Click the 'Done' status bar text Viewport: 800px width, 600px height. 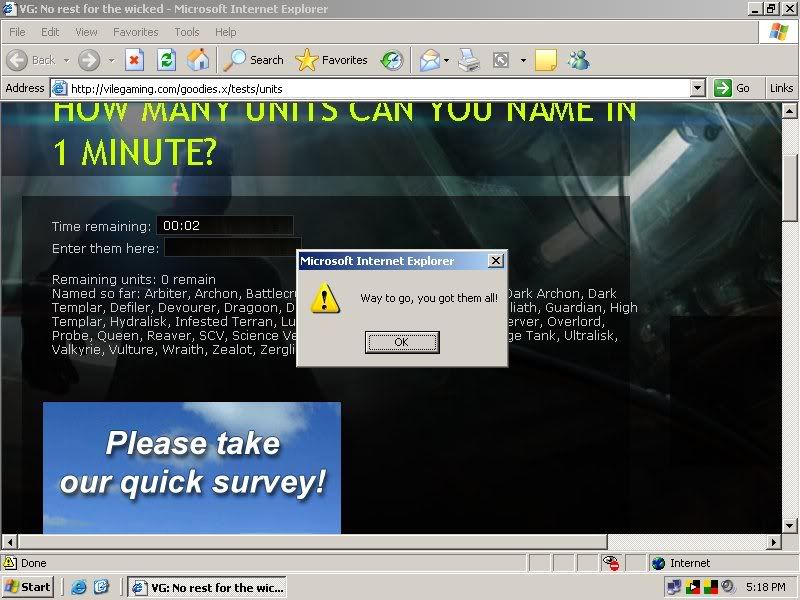(x=34, y=563)
